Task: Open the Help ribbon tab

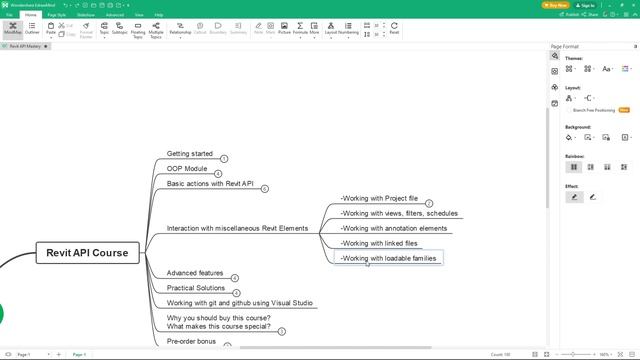Action: coord(159,15)
